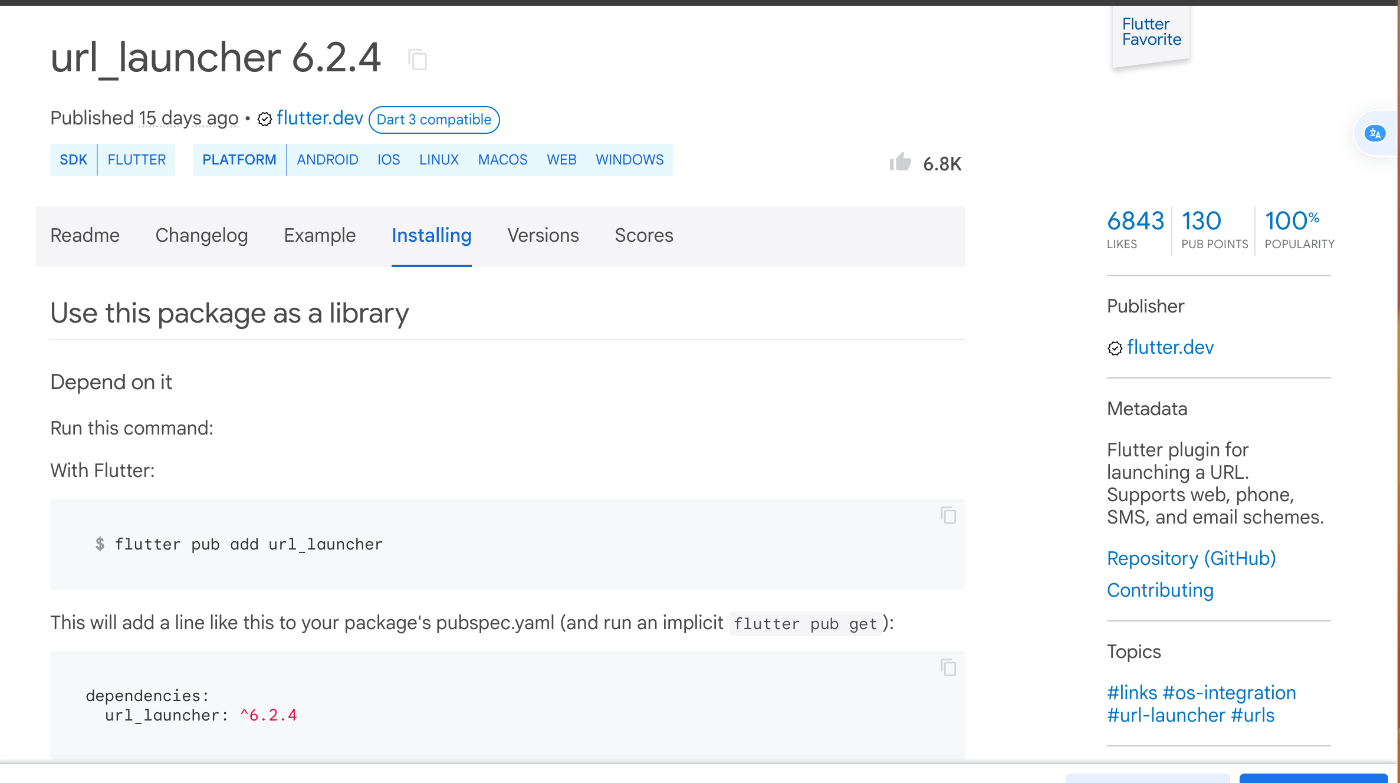The image size is (1400, 783).
Task: Click the translate icon at right edge
Action: [x=1375, y=133]
